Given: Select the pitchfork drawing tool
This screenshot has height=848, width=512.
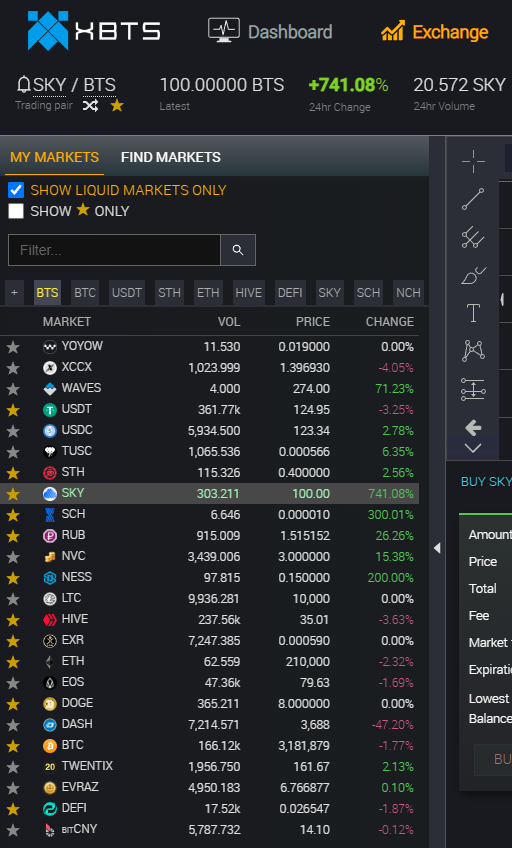Looking at the screenshot, I should point(473,237).
